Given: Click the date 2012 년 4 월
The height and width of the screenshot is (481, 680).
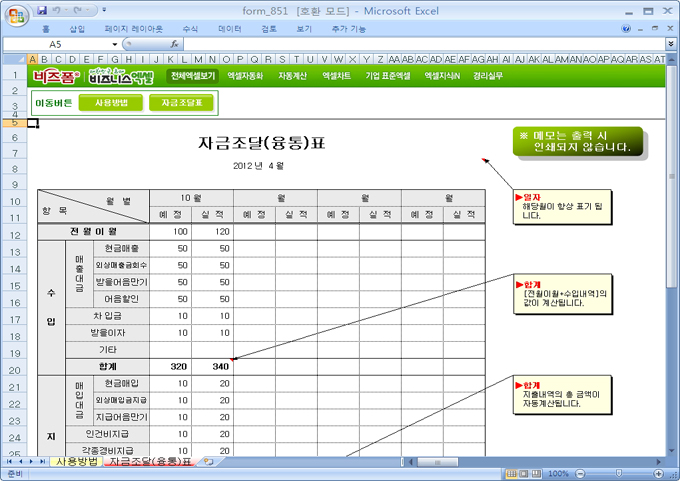Looking at the screenshot, I should (258, 166).
